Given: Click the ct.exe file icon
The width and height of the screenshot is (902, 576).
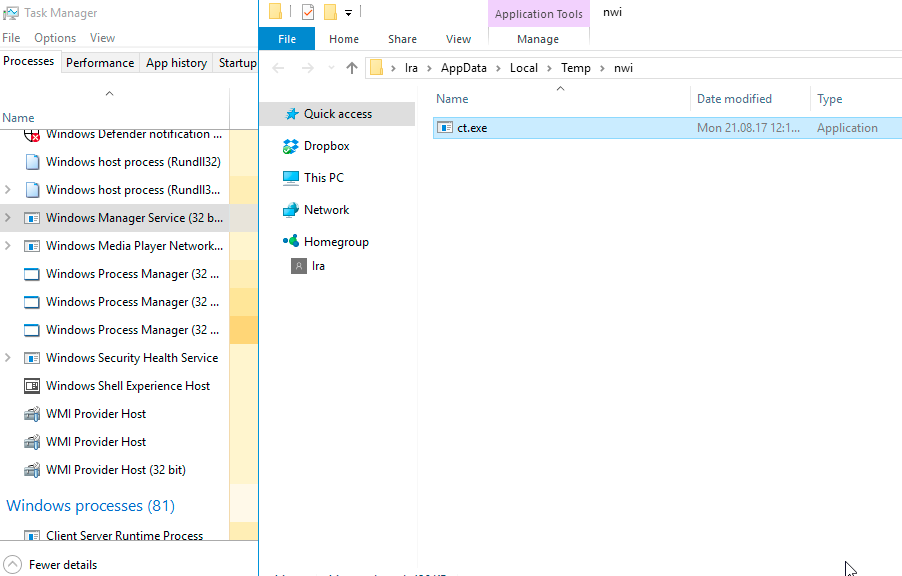Looking at the screenshot, I should click(x=446, y=128).
